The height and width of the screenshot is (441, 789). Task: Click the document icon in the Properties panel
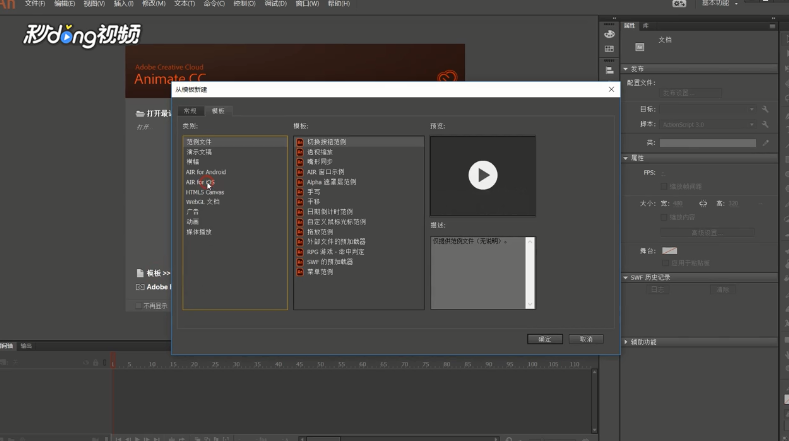pyautogui.click(x=640, y=47)
